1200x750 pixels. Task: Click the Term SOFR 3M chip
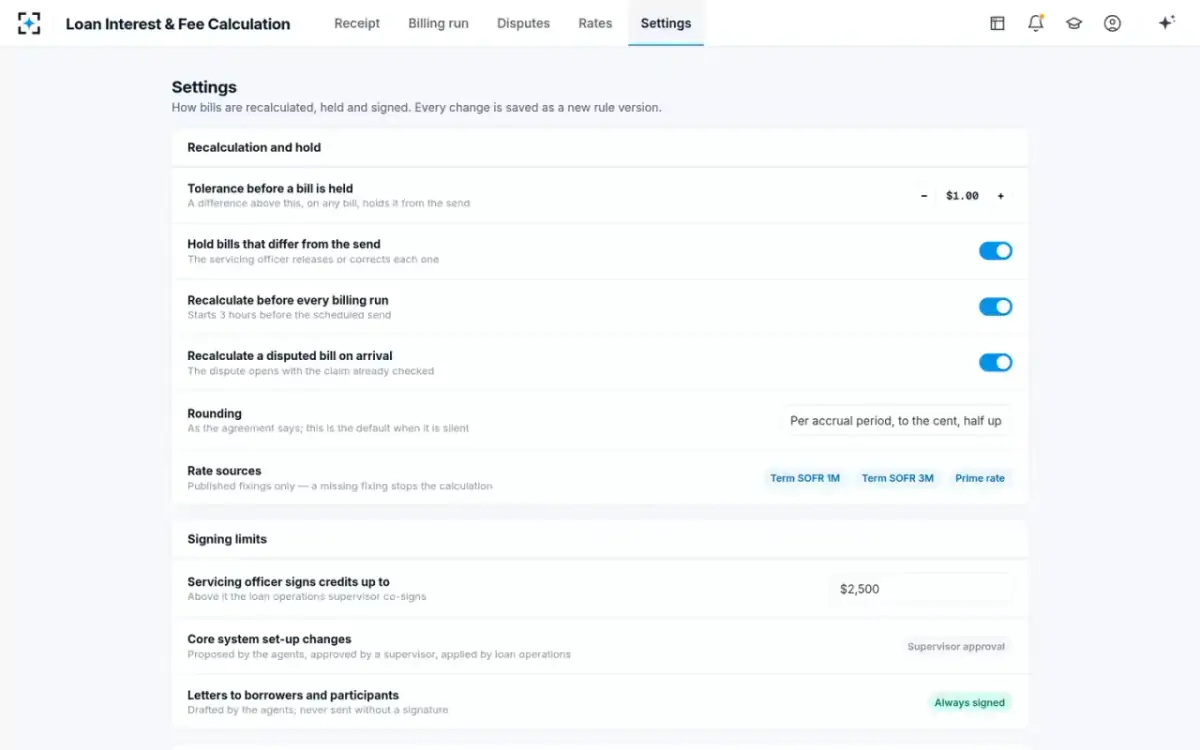pos(898,478)
